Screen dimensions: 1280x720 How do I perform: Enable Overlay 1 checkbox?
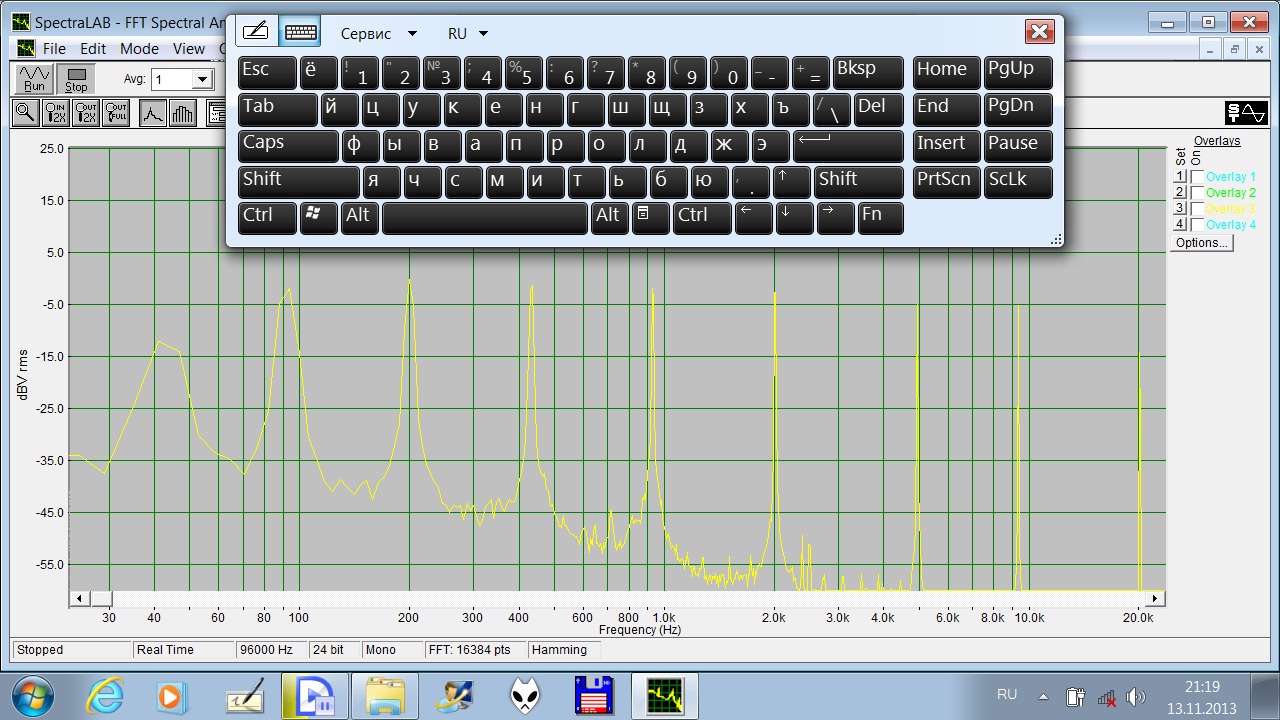point(1197,177)
